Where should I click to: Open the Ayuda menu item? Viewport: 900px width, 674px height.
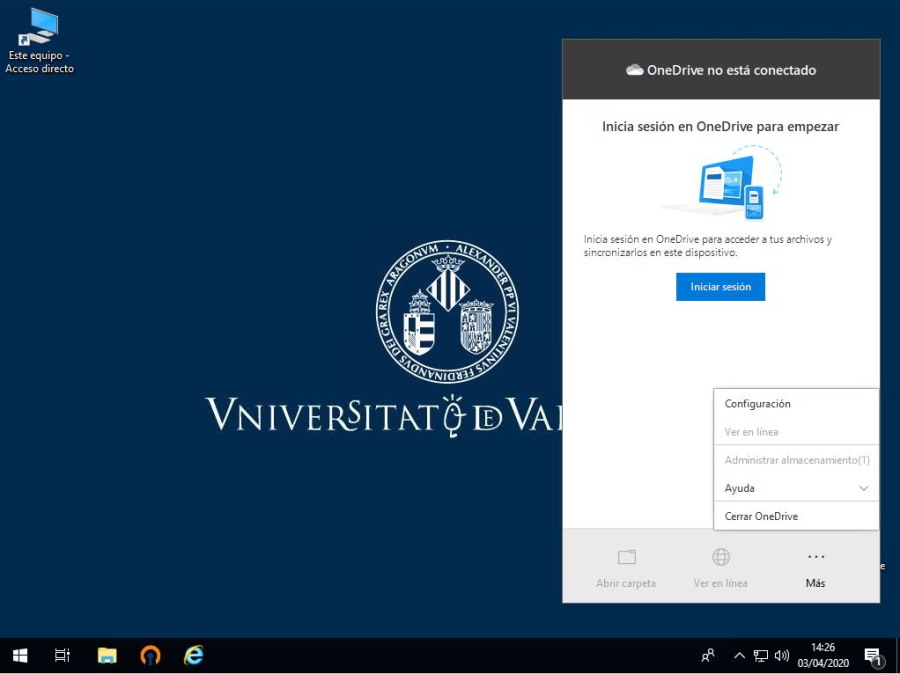pyautogui.click(x=796, y=488)
